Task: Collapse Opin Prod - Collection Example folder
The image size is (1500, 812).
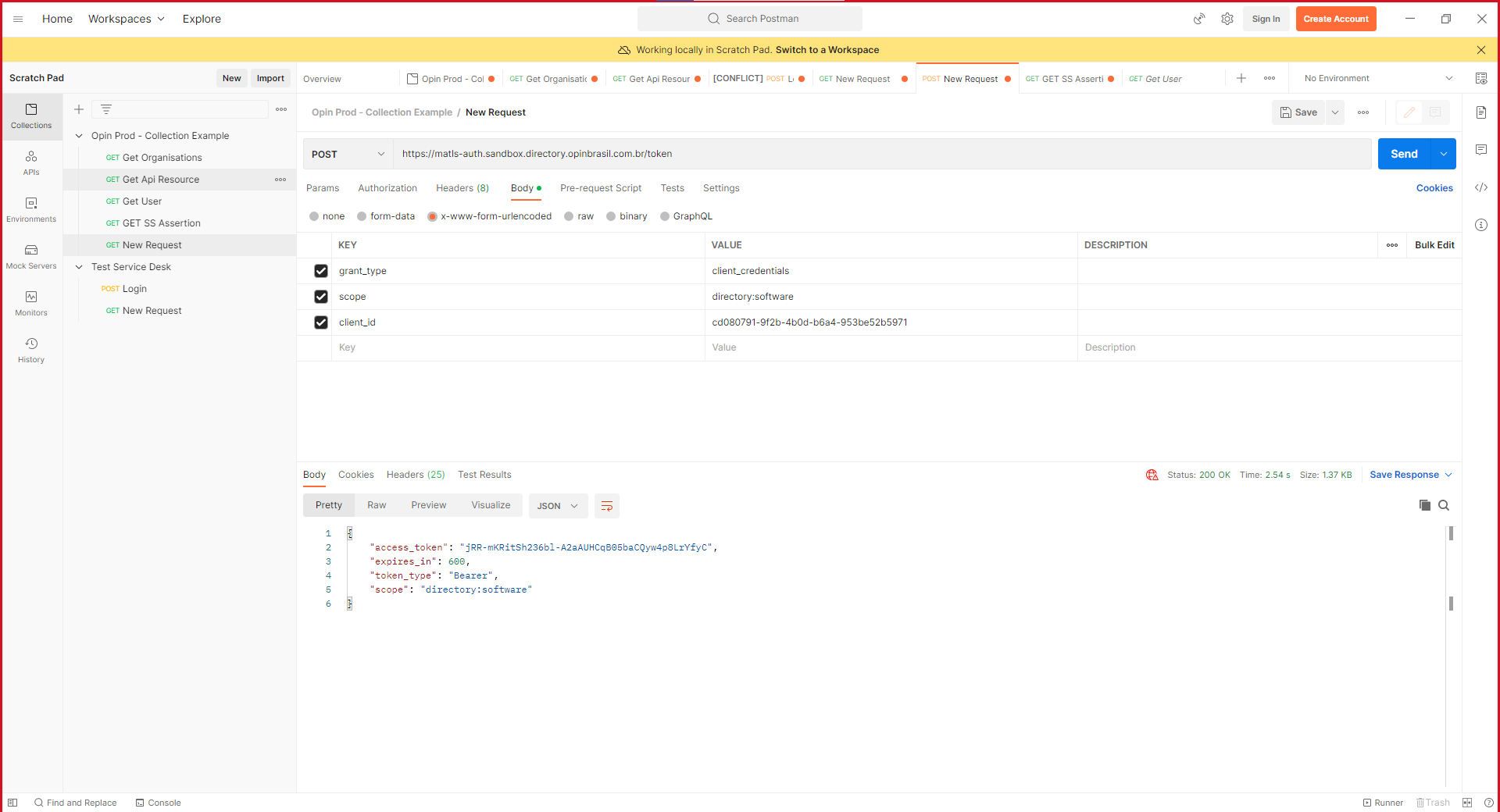Action: point(79,136)
